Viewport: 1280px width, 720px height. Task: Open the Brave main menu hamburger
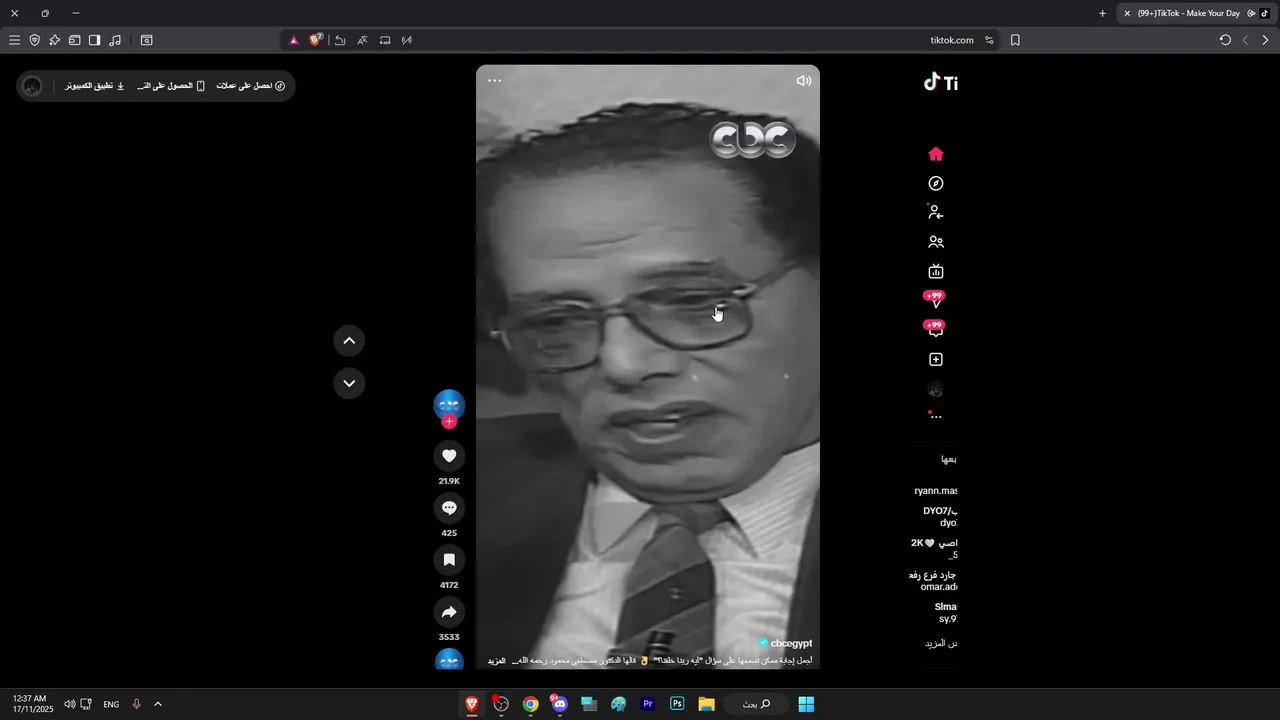coord(14,40)
